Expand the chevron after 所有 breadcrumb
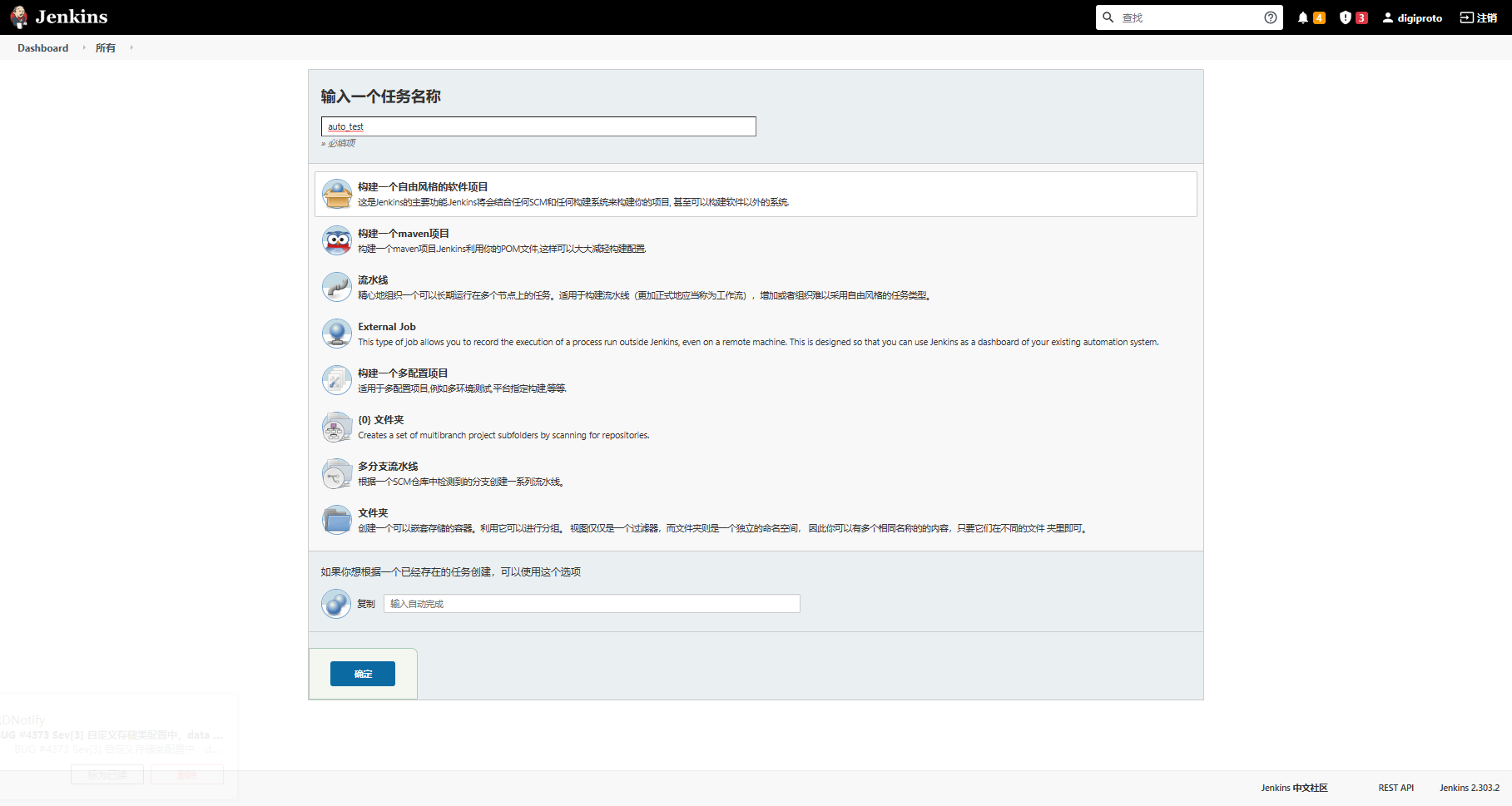1512x806 pixels. [131, 47]
